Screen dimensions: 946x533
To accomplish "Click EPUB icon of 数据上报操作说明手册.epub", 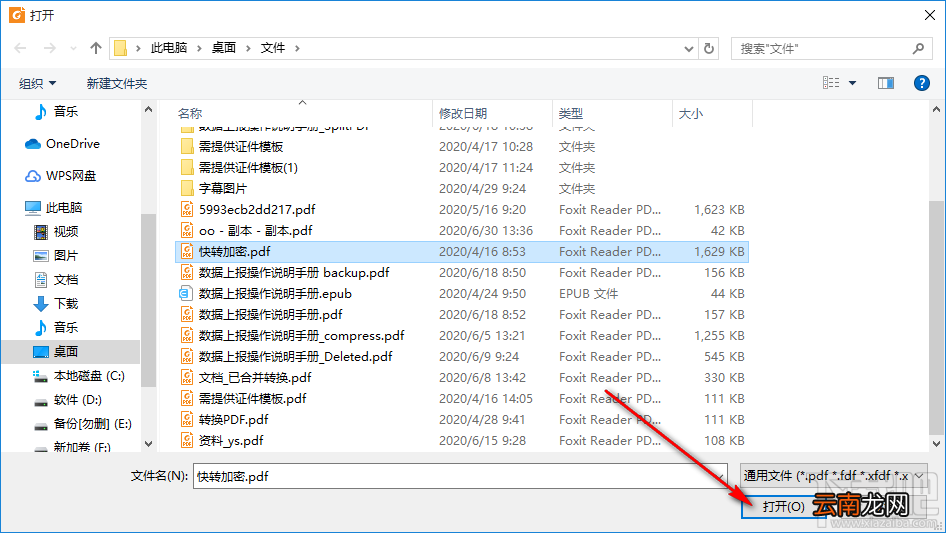I will pyautogui.click(x=186, y=294).
